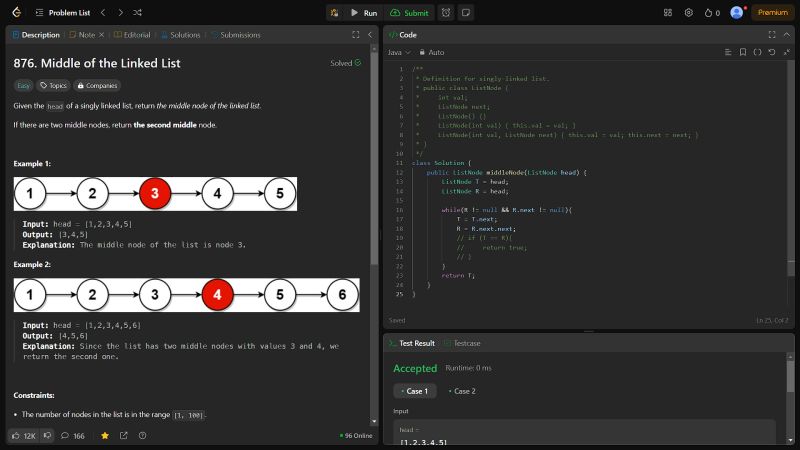Toggle the Auto lock setting
Screen dimensions: 800x450
click(x=432, y=52)
